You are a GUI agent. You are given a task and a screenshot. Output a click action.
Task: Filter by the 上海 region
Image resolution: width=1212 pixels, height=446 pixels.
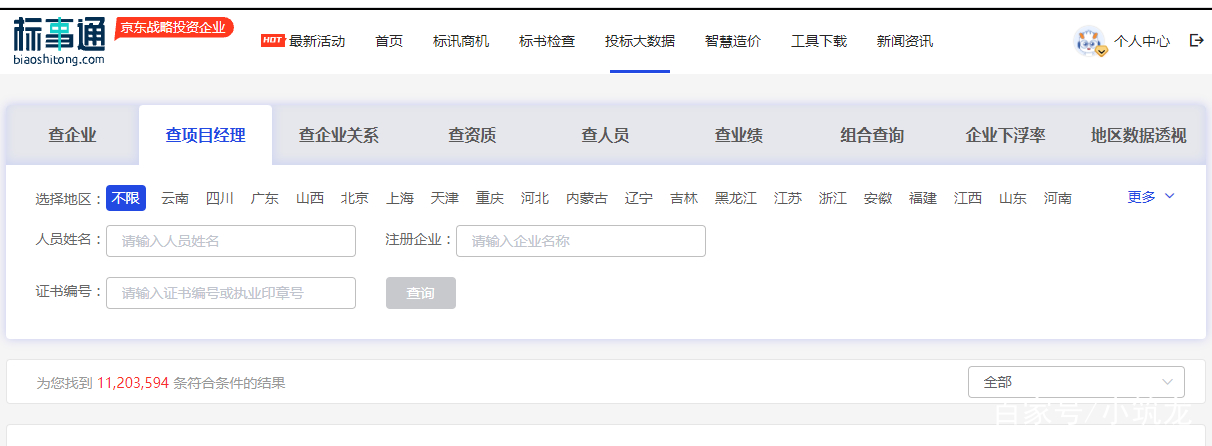400,198
